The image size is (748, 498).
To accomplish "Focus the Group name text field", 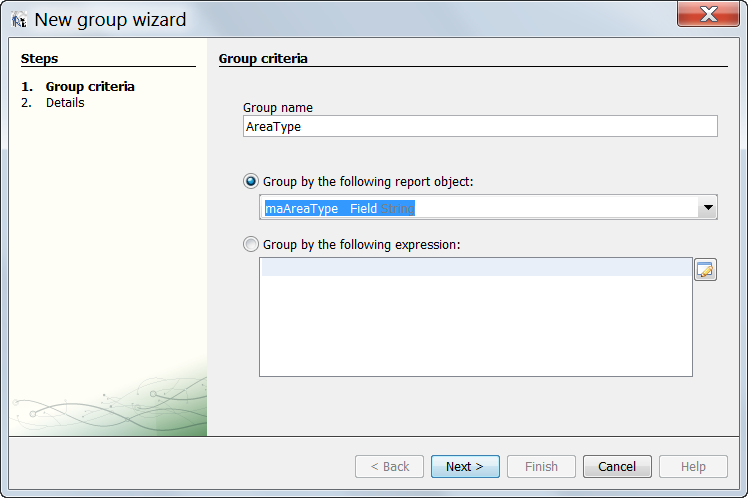I will pyautogui.click(x=480, y=127).
